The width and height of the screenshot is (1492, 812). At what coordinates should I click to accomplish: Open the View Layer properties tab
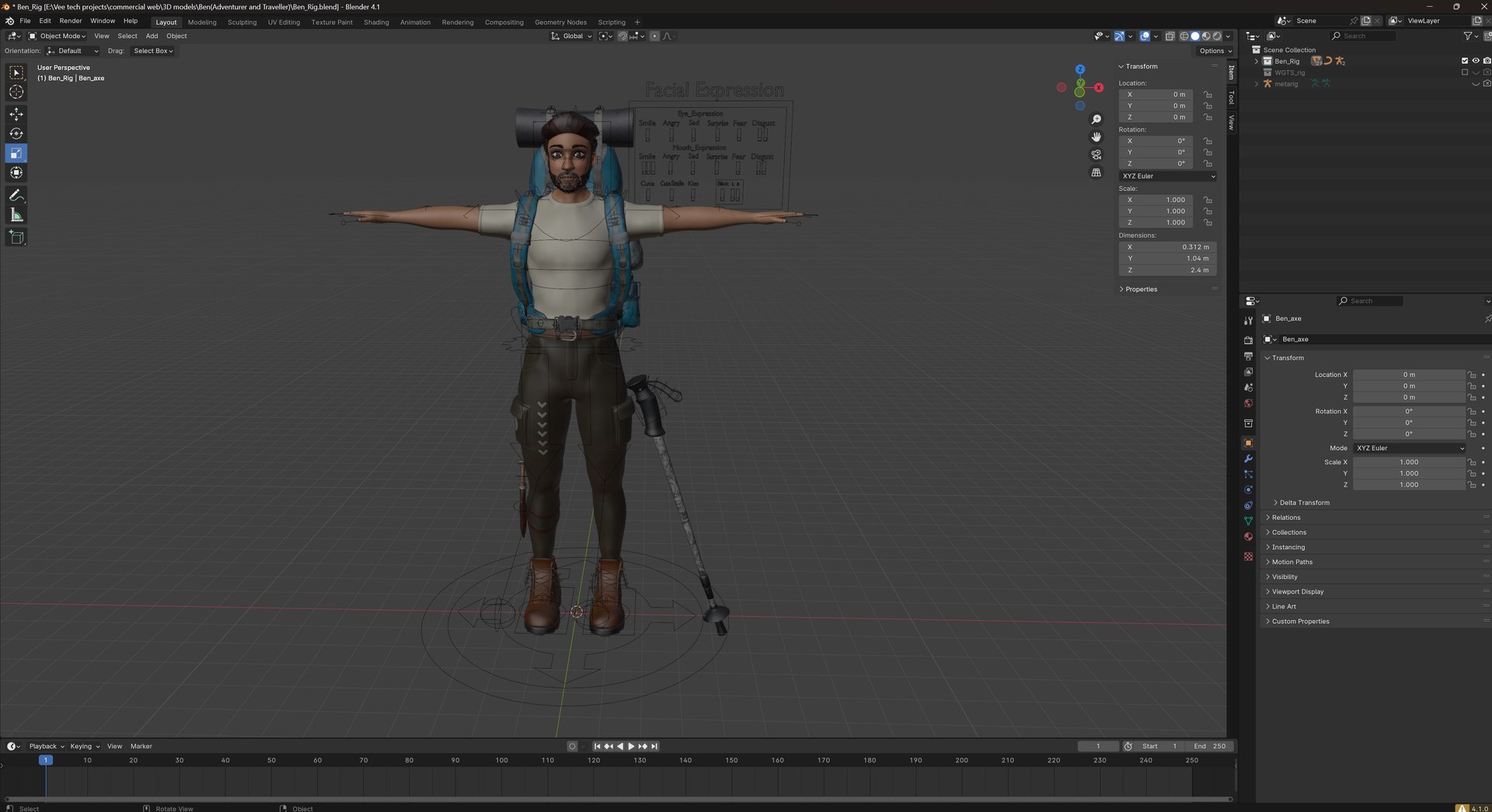coord(1248,371)
